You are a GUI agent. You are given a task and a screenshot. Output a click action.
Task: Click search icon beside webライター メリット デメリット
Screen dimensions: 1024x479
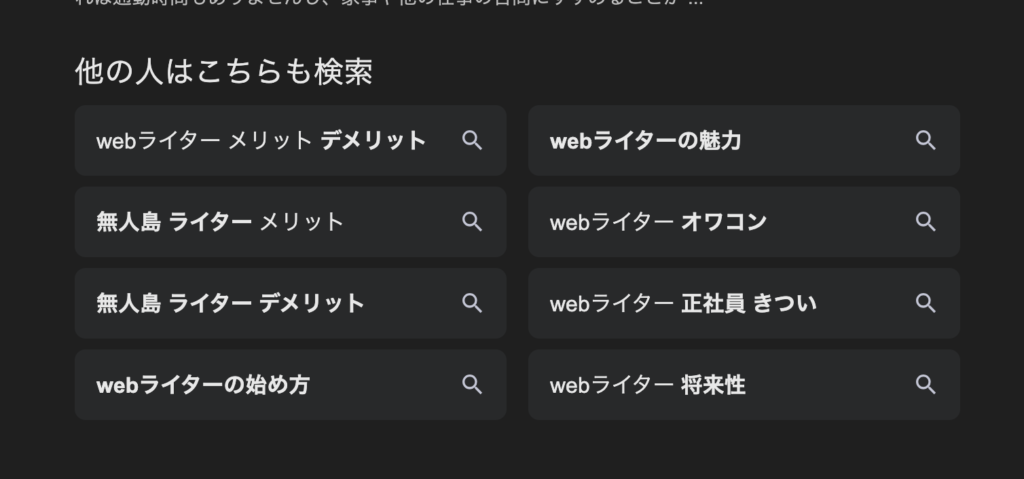[x=472, y=140]
